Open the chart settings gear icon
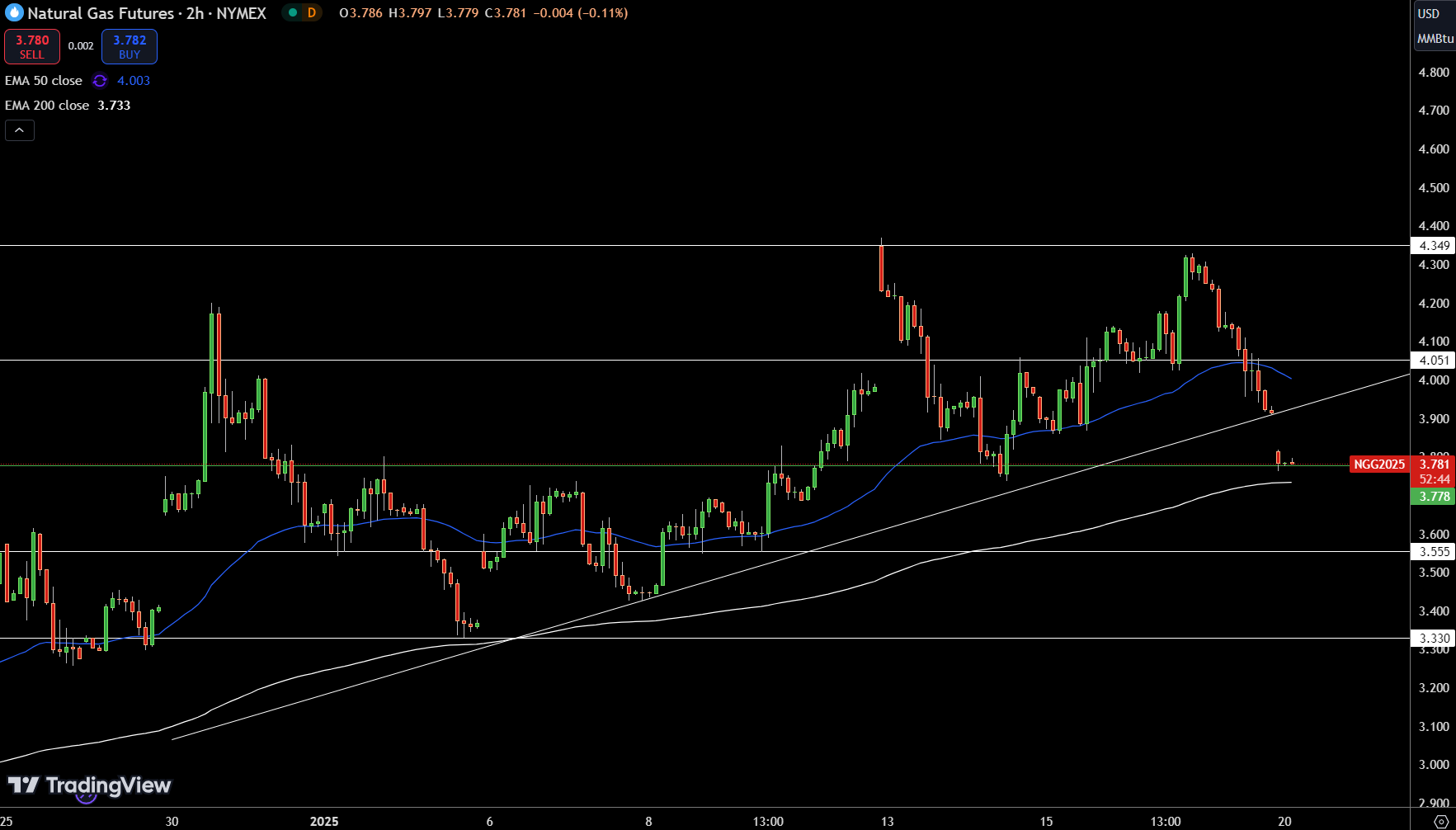 (x=1441, y=822)
